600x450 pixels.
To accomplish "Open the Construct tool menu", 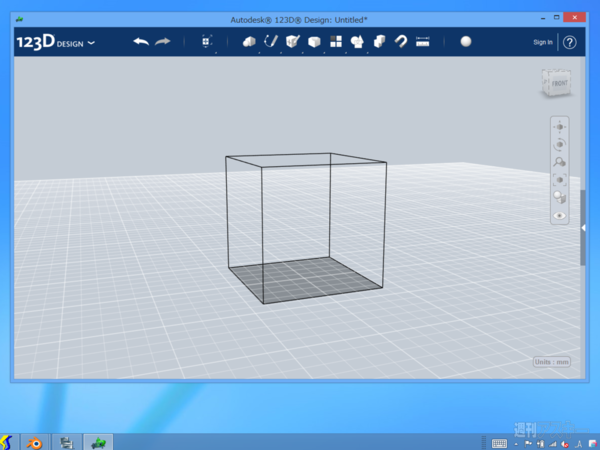I will click(x=293, y=41).
